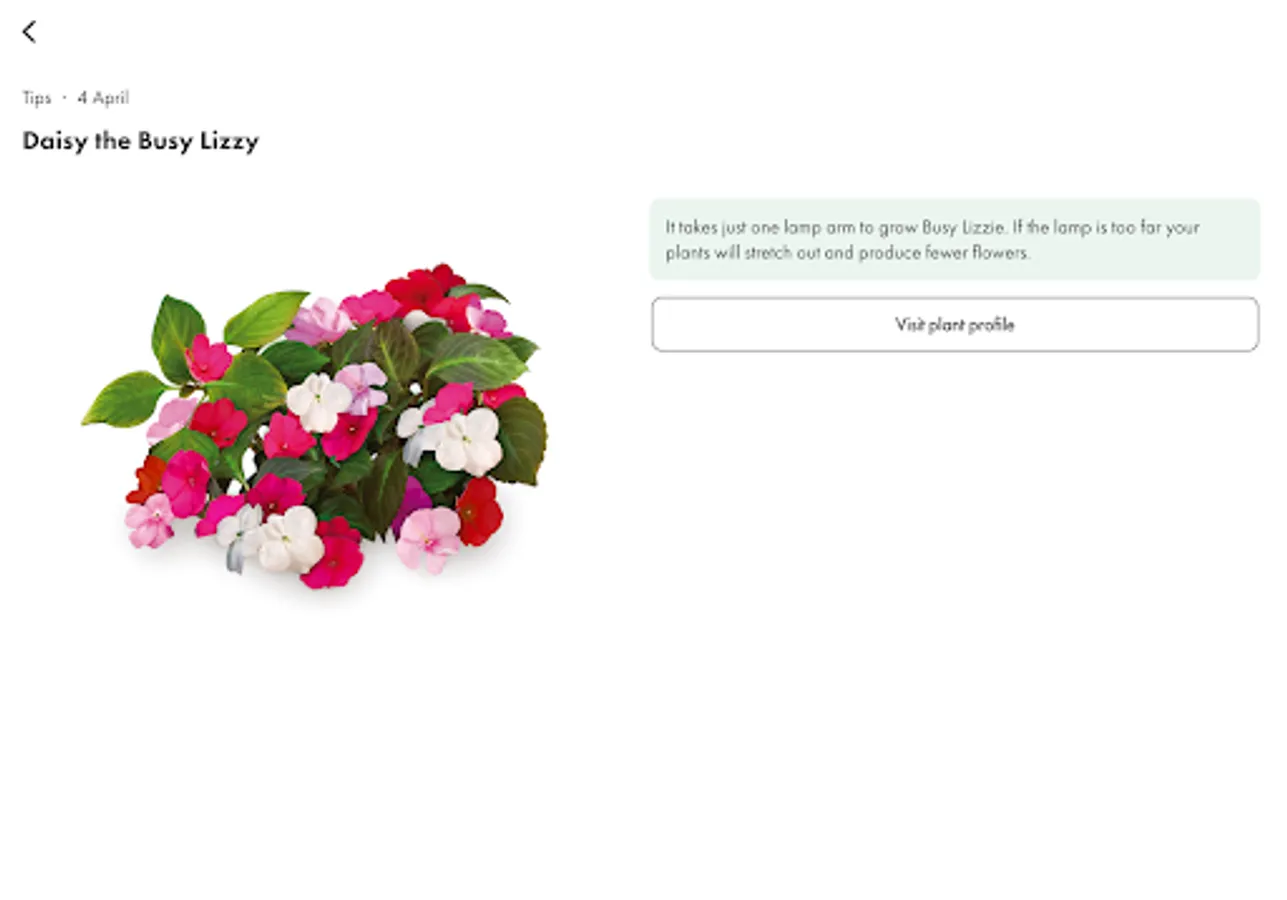Select the green lamp arm tip box

coord(955,239)
